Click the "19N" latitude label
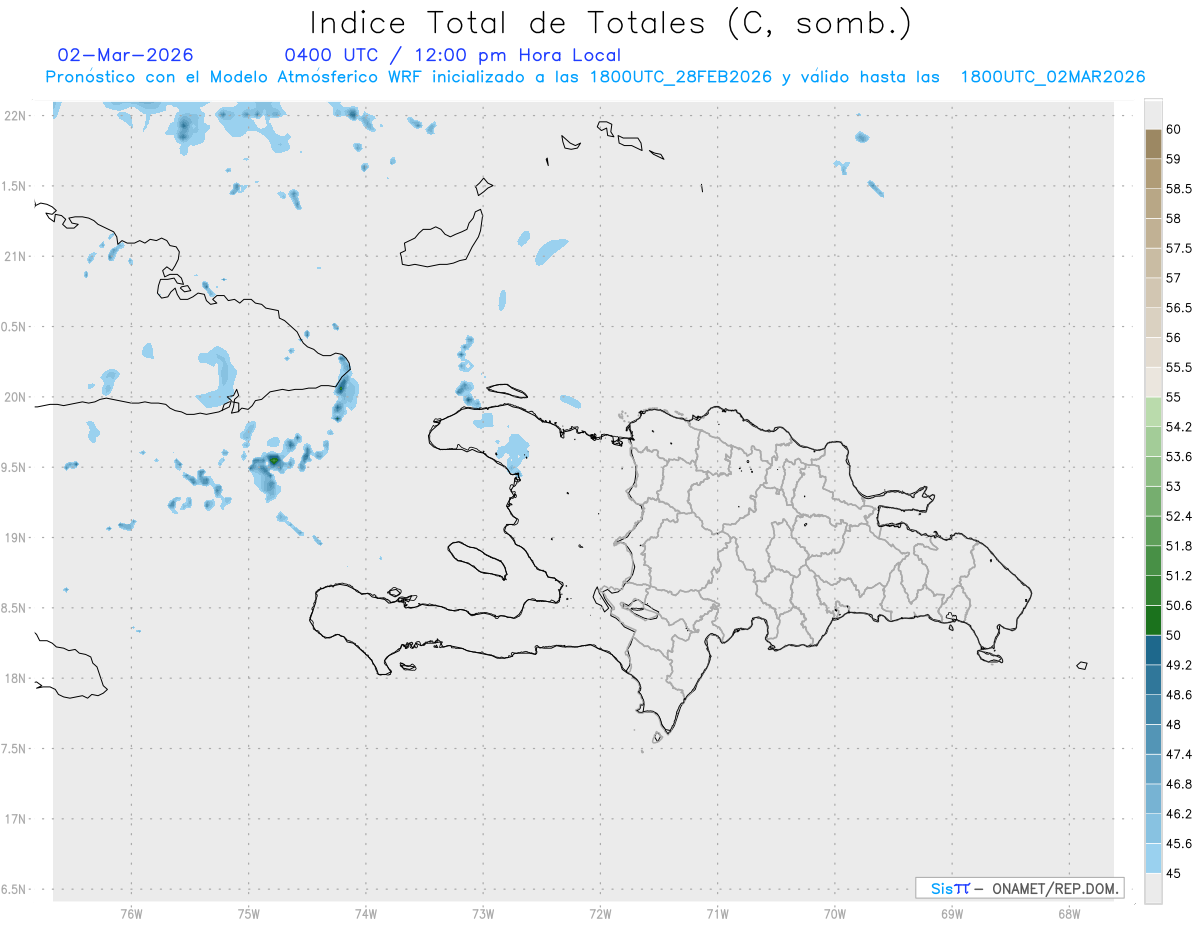The width and height of the screenshot is (1200, 927). click(x=15, y=538)
